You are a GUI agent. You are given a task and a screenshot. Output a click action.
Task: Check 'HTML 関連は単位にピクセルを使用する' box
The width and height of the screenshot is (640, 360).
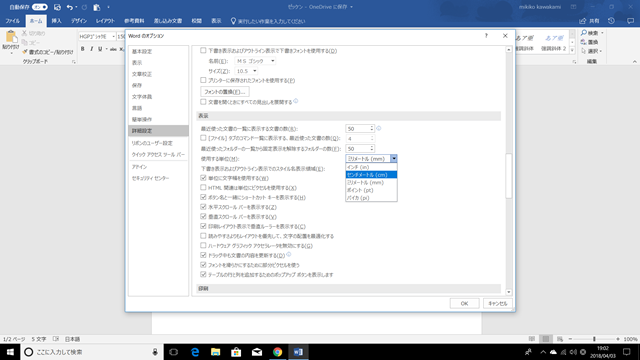point(203,187)
